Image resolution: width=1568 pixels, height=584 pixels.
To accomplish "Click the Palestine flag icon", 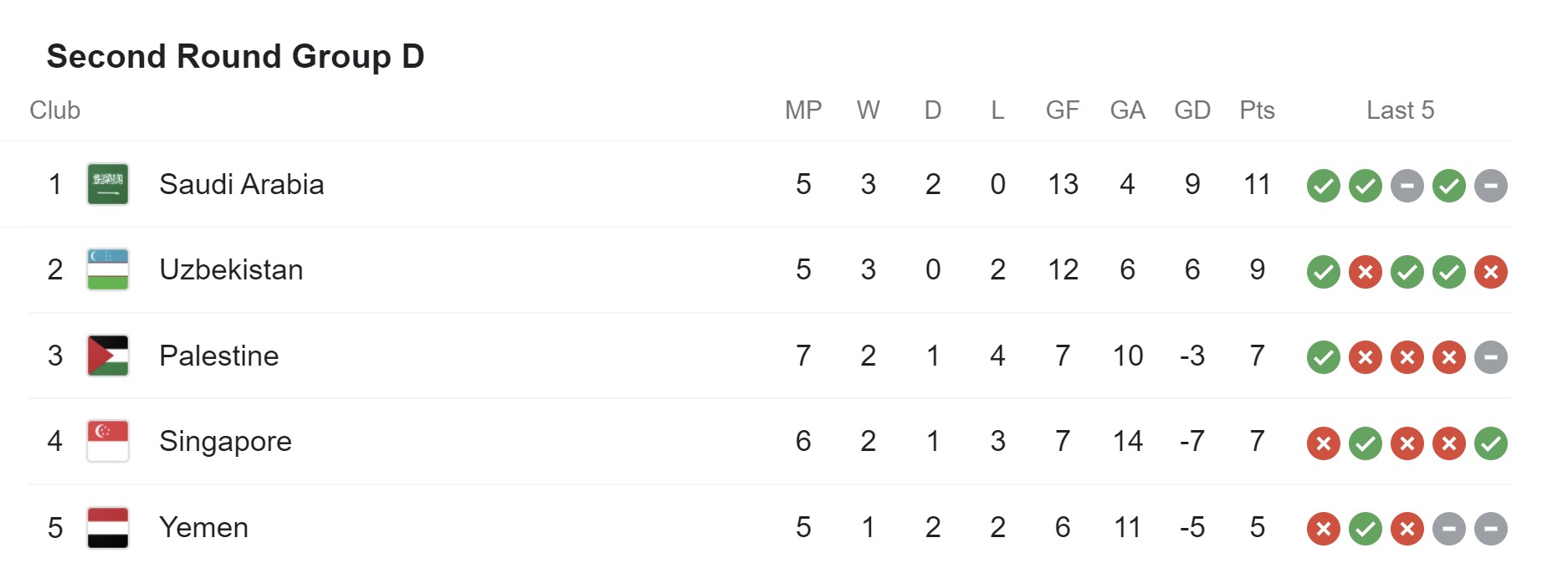I will click(x=108, y=356).
